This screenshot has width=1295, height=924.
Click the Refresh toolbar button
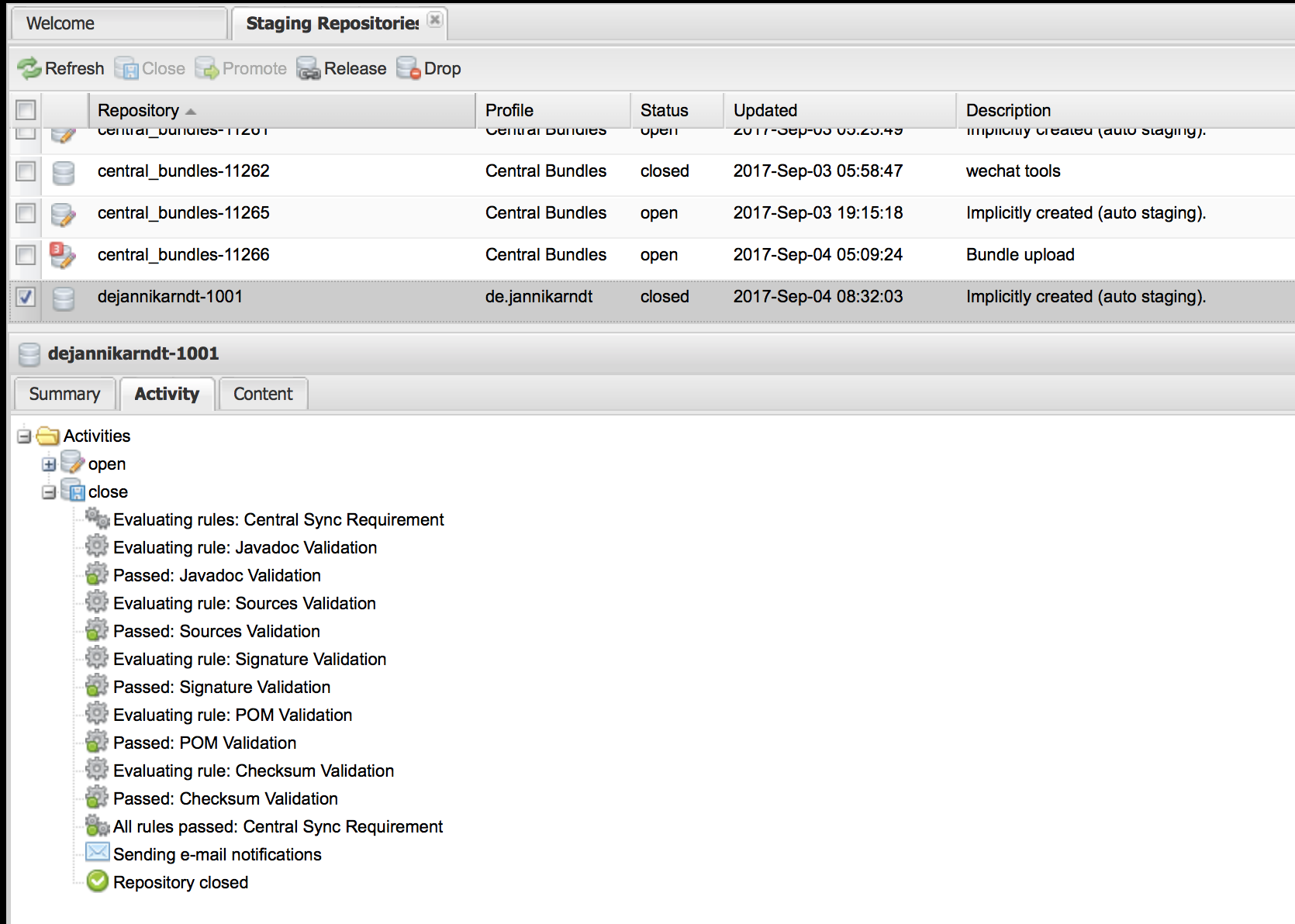click(60, 68)
